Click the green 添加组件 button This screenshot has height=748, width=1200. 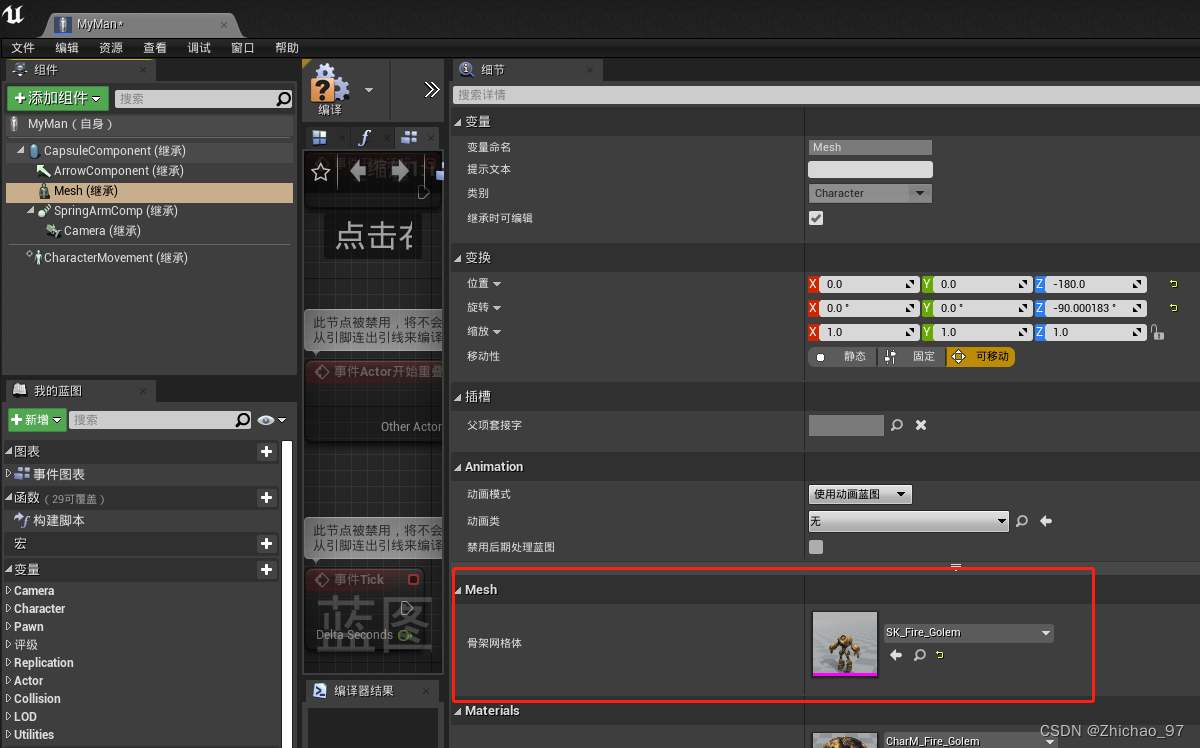point(57,98)
